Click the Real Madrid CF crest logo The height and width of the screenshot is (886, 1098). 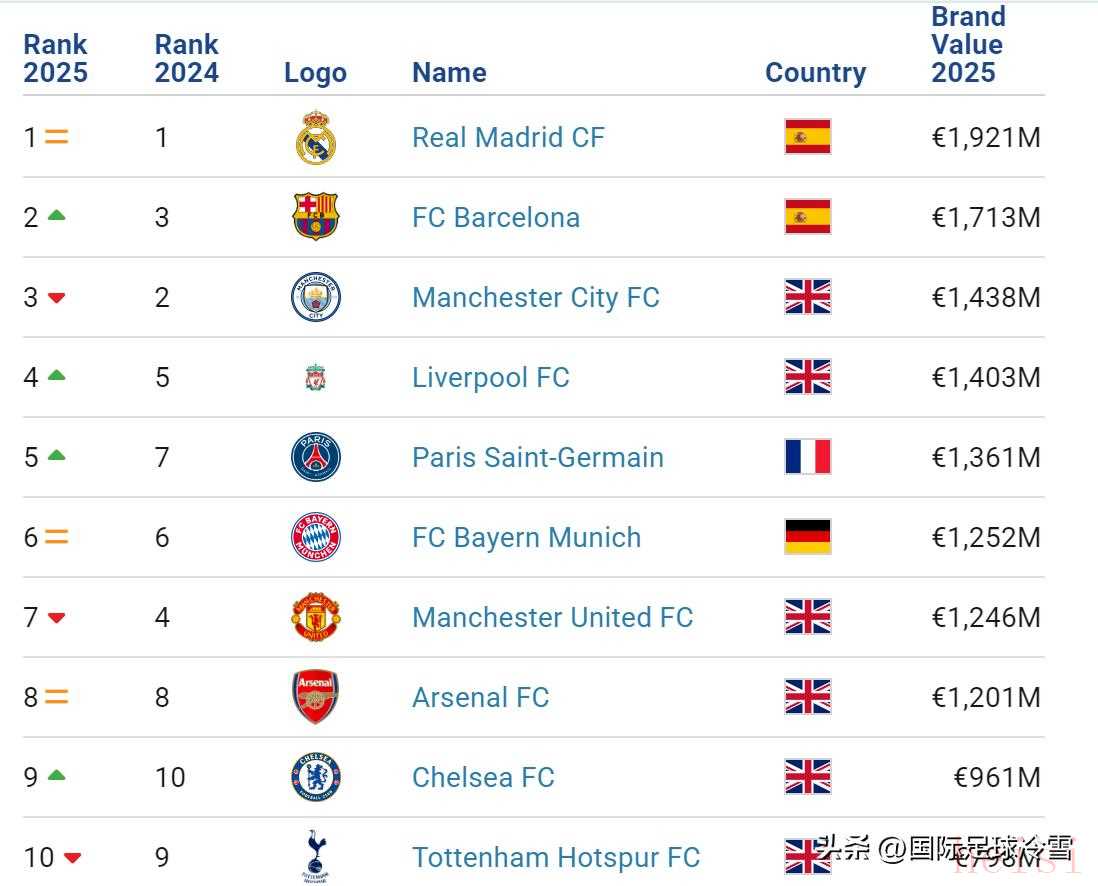tap(316, 137)
